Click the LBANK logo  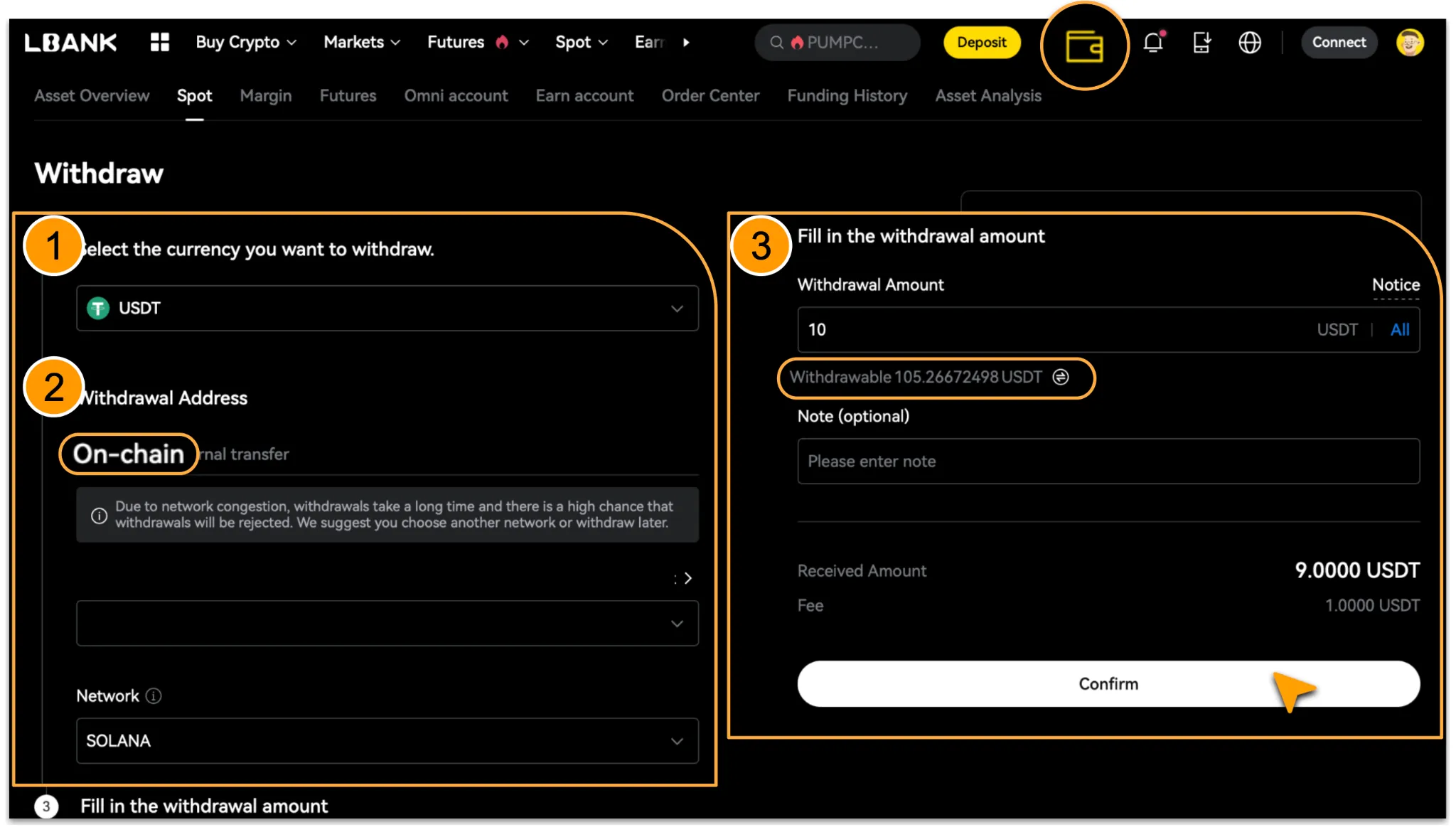point(70,43)
